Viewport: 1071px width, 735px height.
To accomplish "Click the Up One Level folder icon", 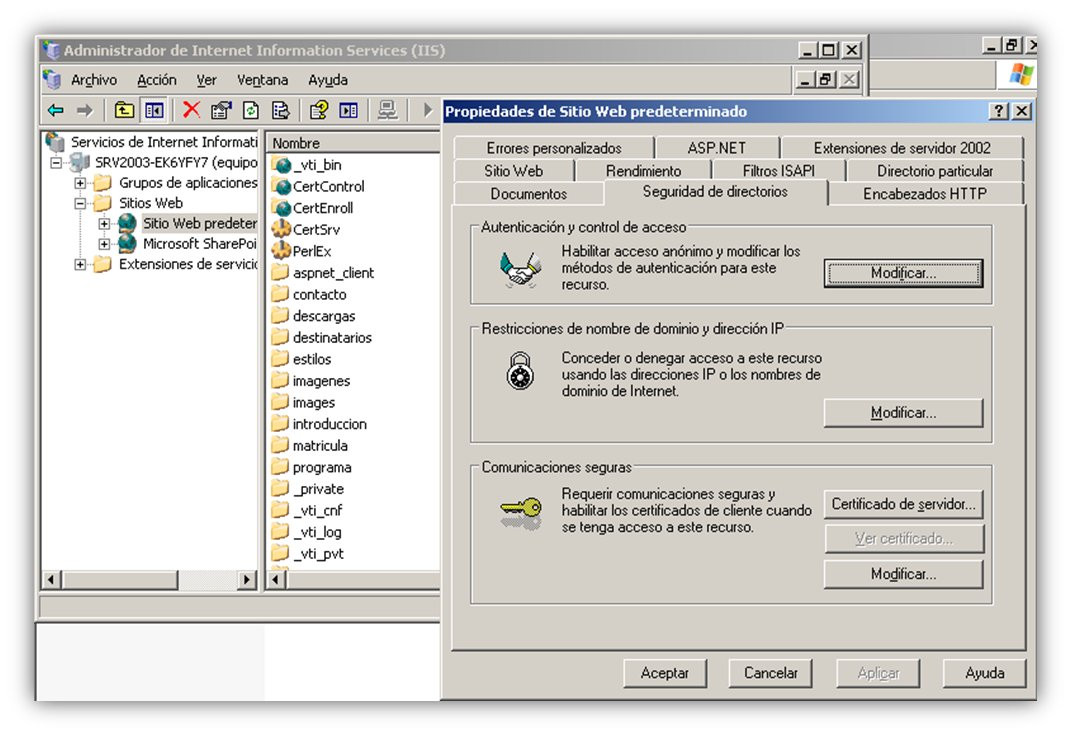I will pyautogui.click(x=124, y=110).
